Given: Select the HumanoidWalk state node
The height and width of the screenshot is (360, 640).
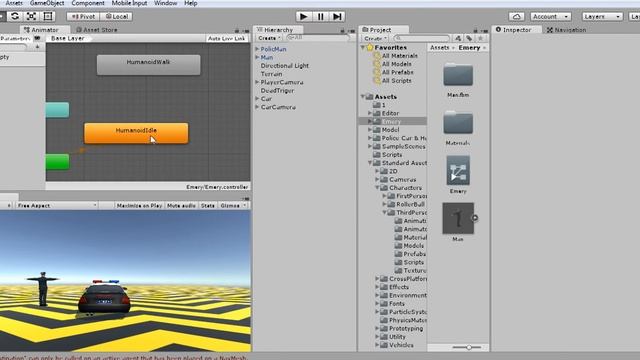Looking at the screenshot, I should [x=149, y=65].
